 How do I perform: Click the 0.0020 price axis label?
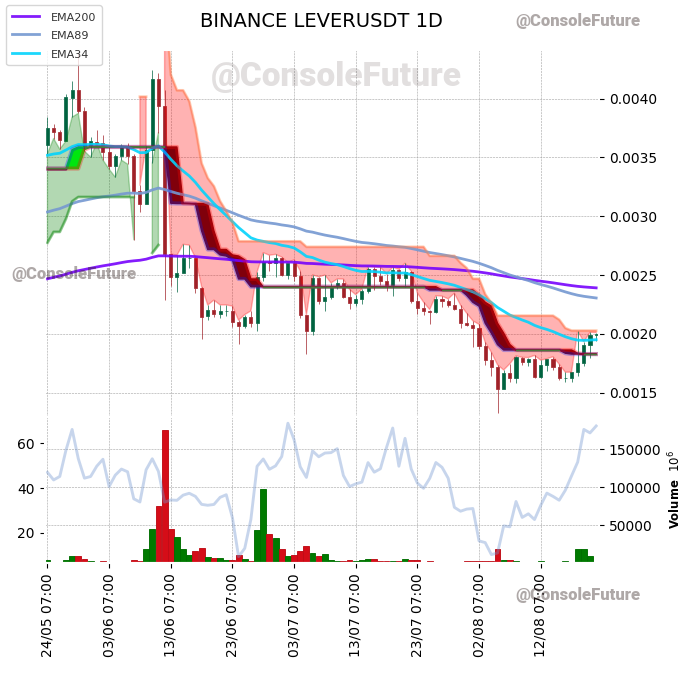click(x=633, y=334)
